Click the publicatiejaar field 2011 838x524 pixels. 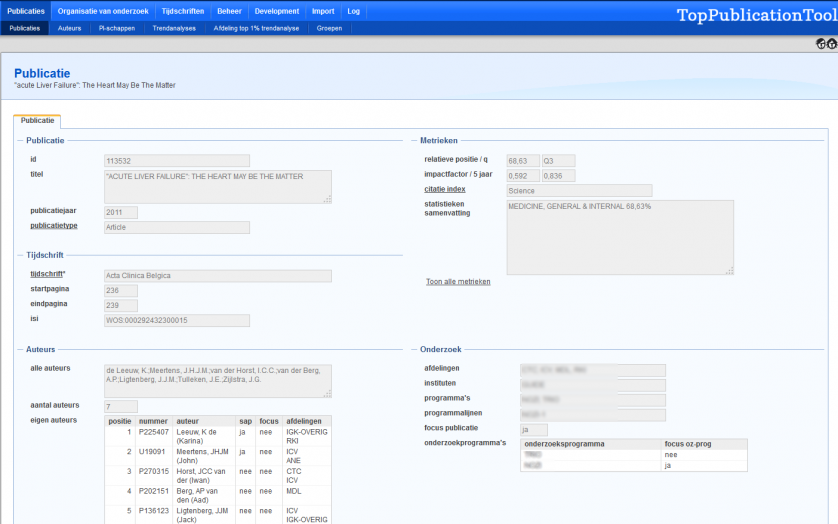click(x=121, y=212)
